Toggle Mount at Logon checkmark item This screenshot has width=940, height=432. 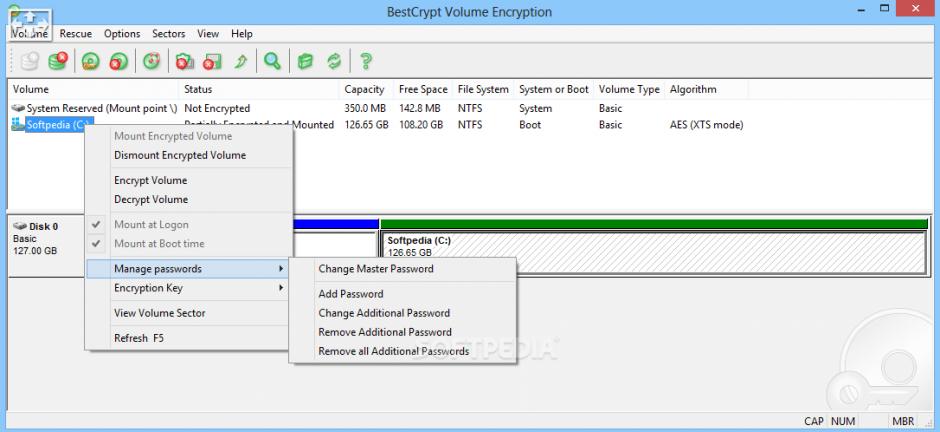[x=189, y=225]
